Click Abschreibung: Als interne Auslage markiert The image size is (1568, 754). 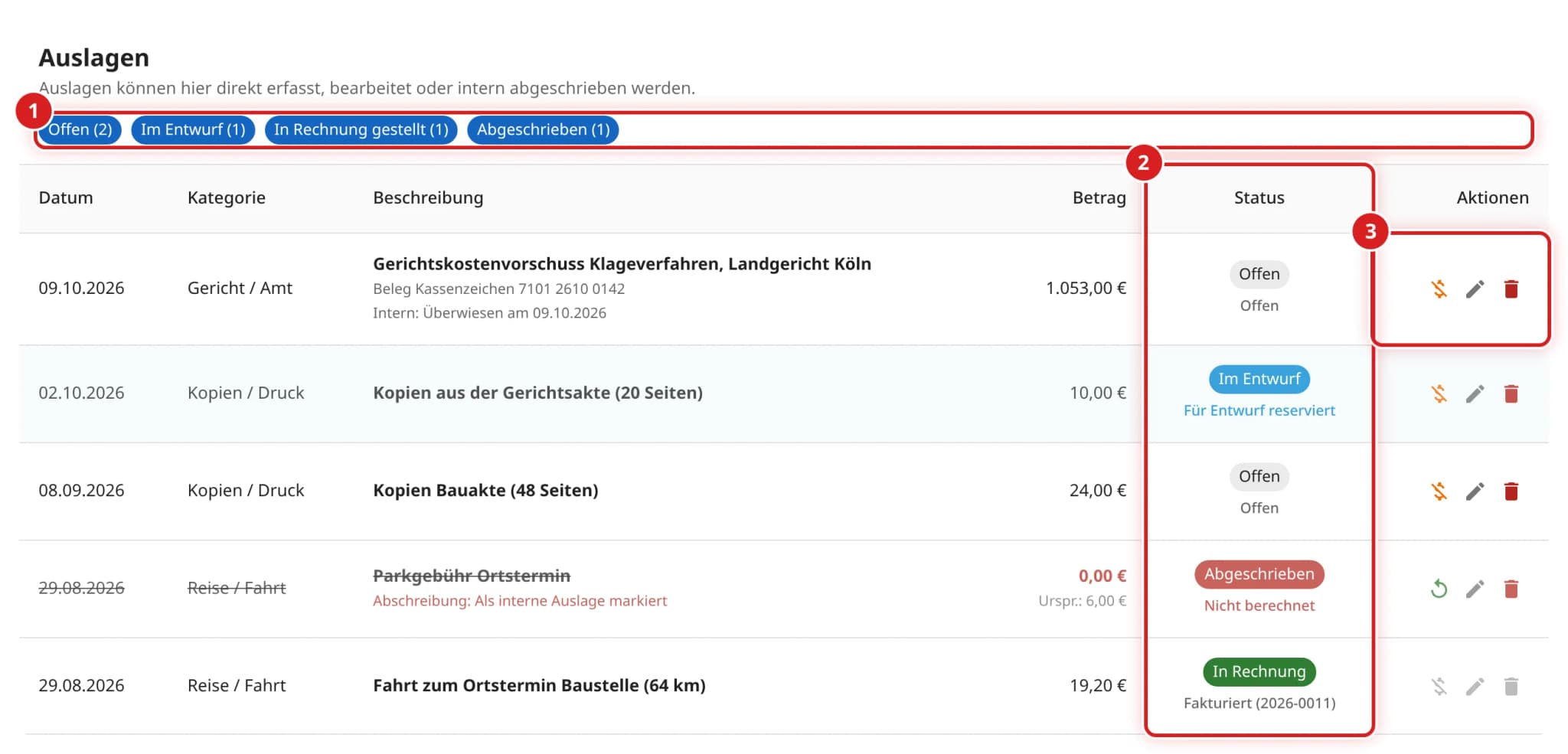(x=520, y=601)
